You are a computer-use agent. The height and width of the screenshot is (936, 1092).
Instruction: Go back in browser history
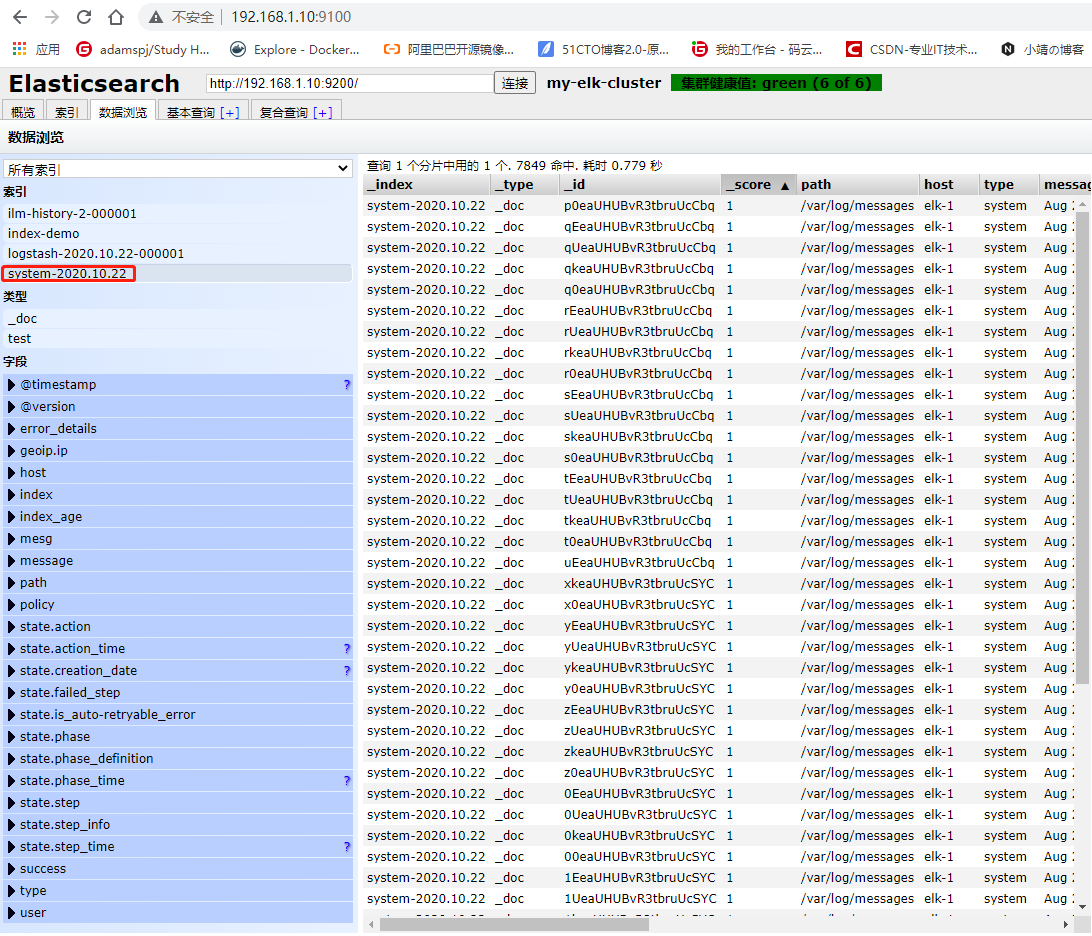[x=20, y=17]
